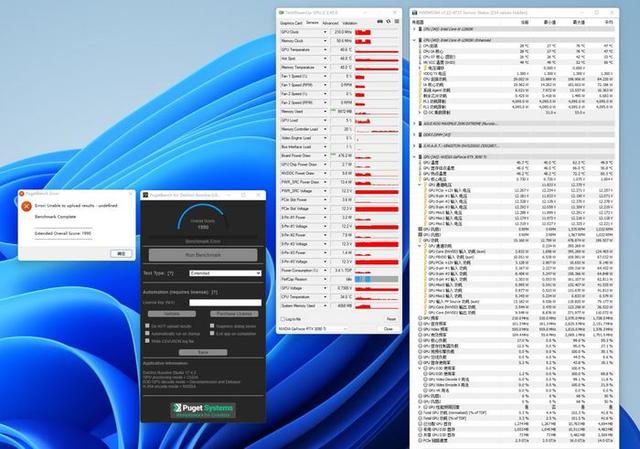Click Save button in PugetBench

click(x=203, y=352)
